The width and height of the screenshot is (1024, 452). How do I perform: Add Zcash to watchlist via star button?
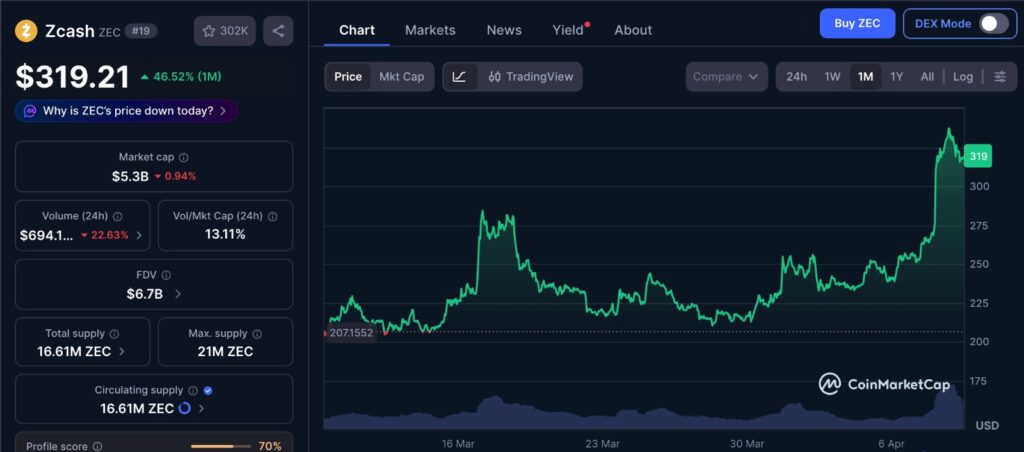click(225, 31)
